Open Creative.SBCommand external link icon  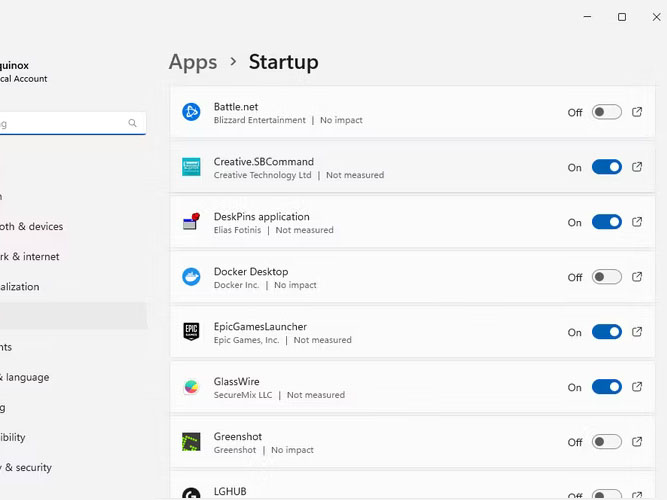tap(637, 167)
